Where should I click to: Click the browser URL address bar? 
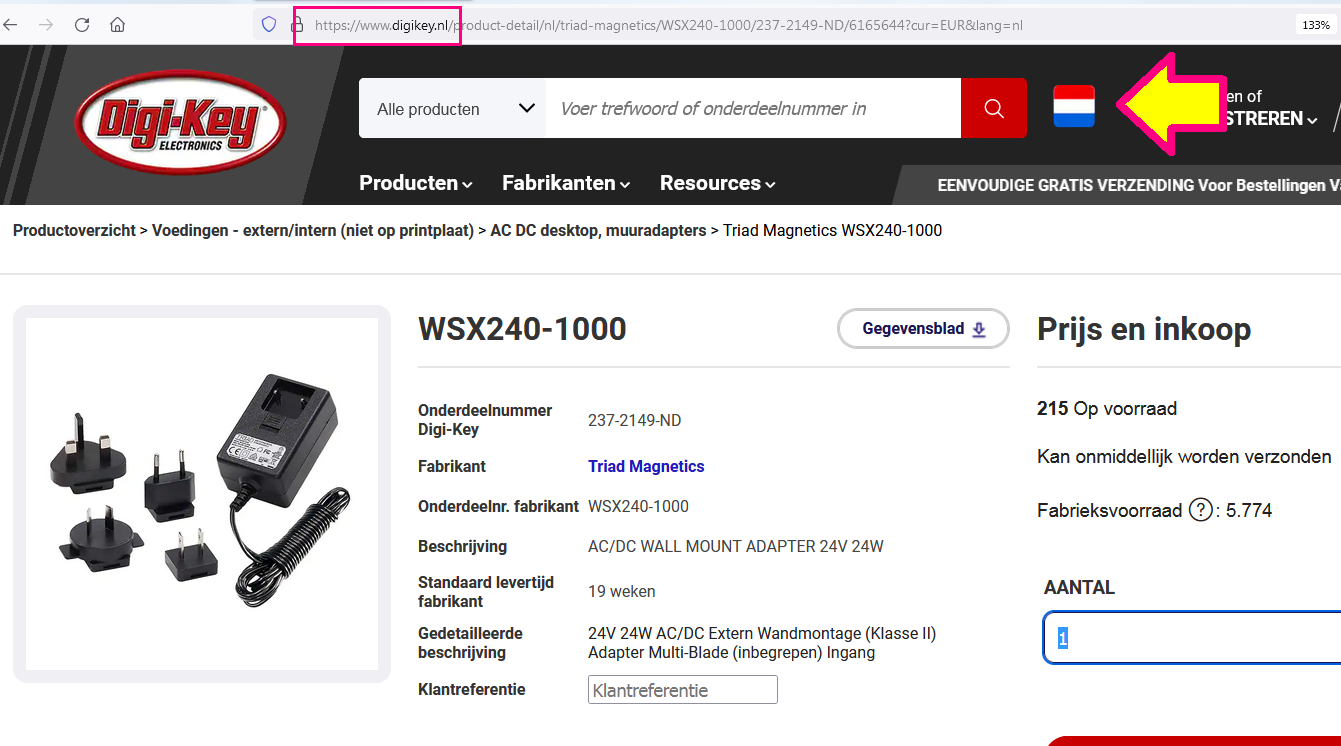pos(668,25)
